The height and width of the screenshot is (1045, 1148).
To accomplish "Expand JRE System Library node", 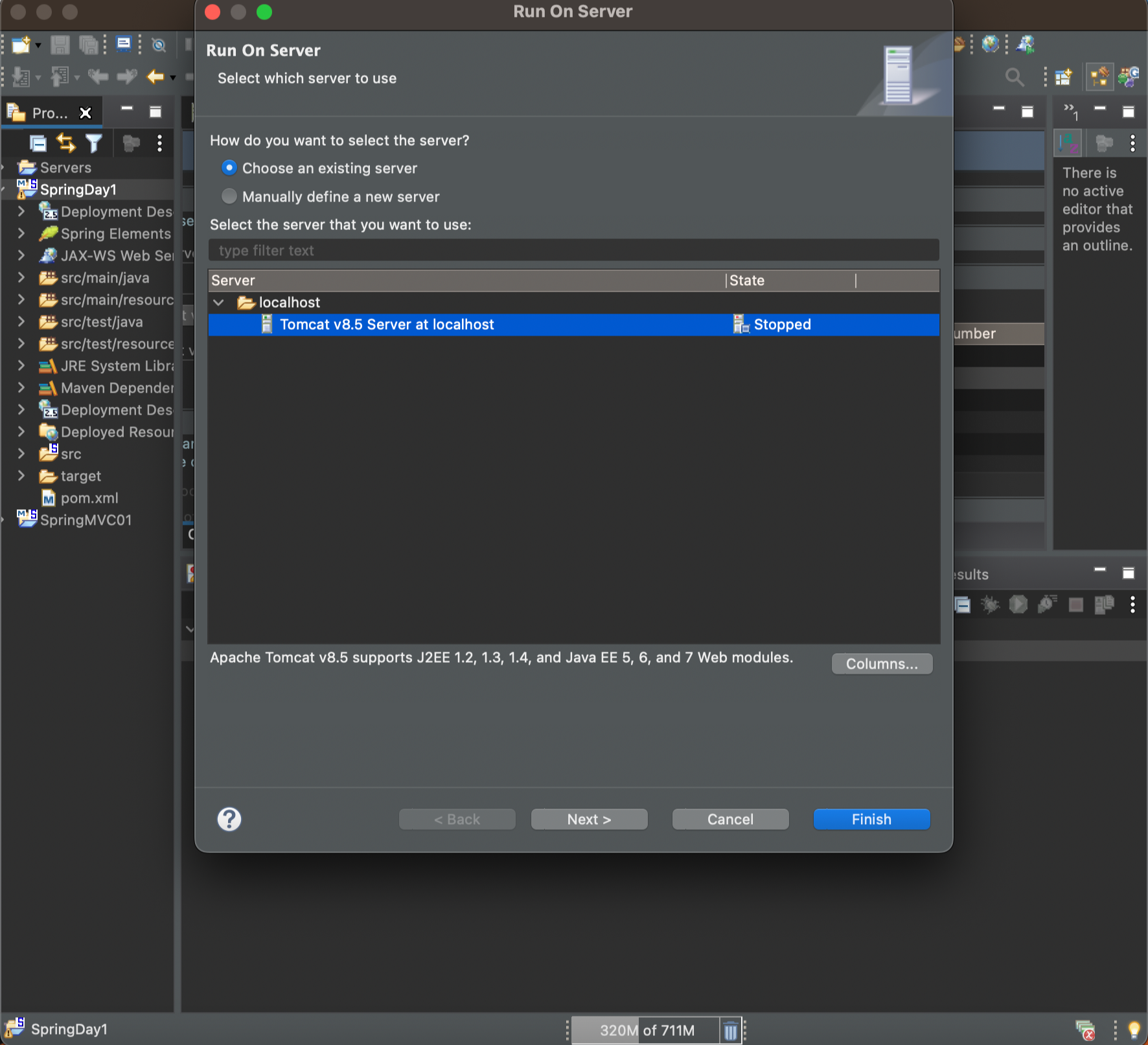I will [x=21, y=365].
